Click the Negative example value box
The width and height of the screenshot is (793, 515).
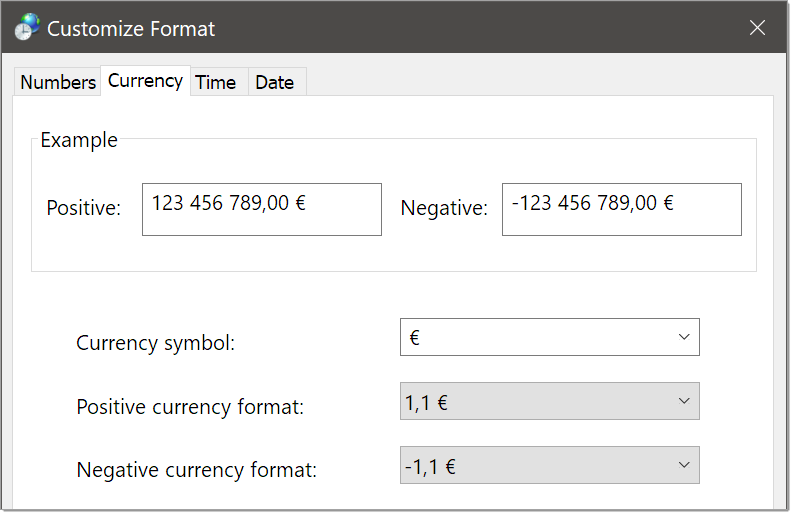pos(622,209)
